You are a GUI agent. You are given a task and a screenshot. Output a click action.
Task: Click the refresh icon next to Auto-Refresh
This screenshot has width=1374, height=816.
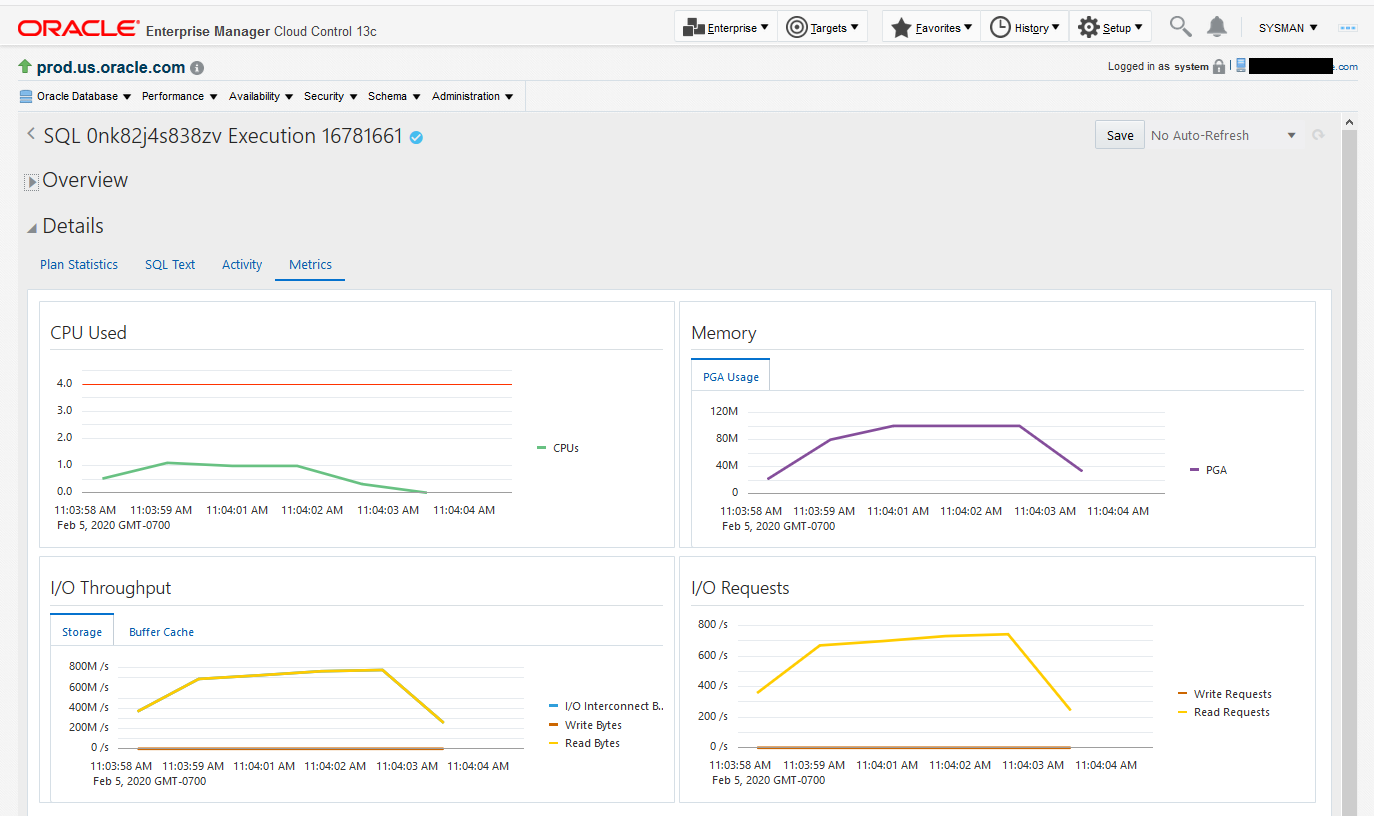pyautogui.click(x=1318, y=135)
